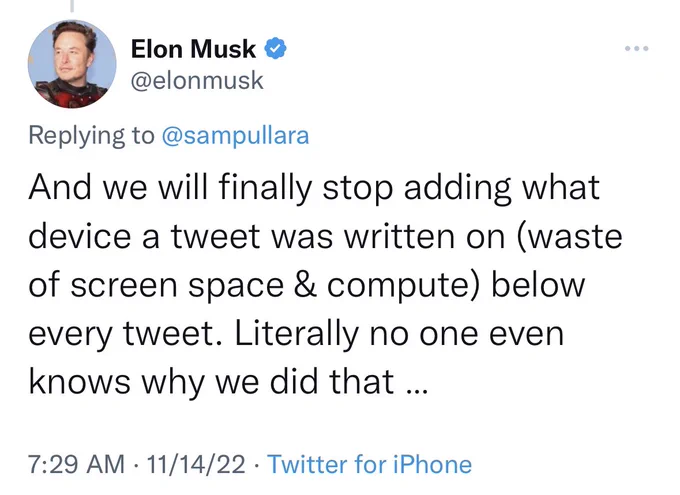This screenshot has height=495, width=680.
Task: Click the 'Twitter for iPhone' source link
Action: [369, 464]
